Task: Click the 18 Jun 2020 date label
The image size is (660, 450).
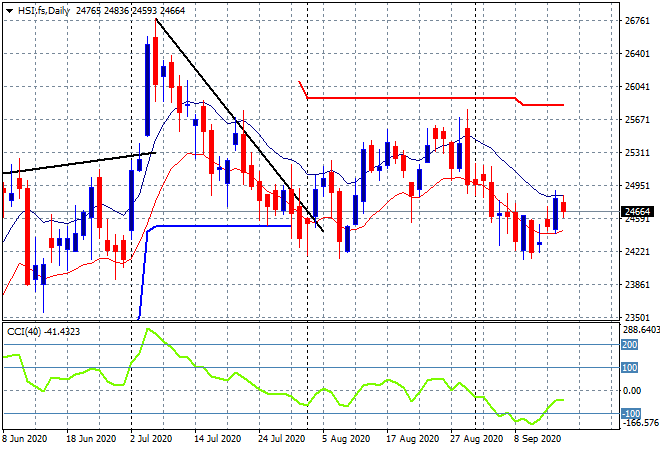Action: tap(91, 439)
